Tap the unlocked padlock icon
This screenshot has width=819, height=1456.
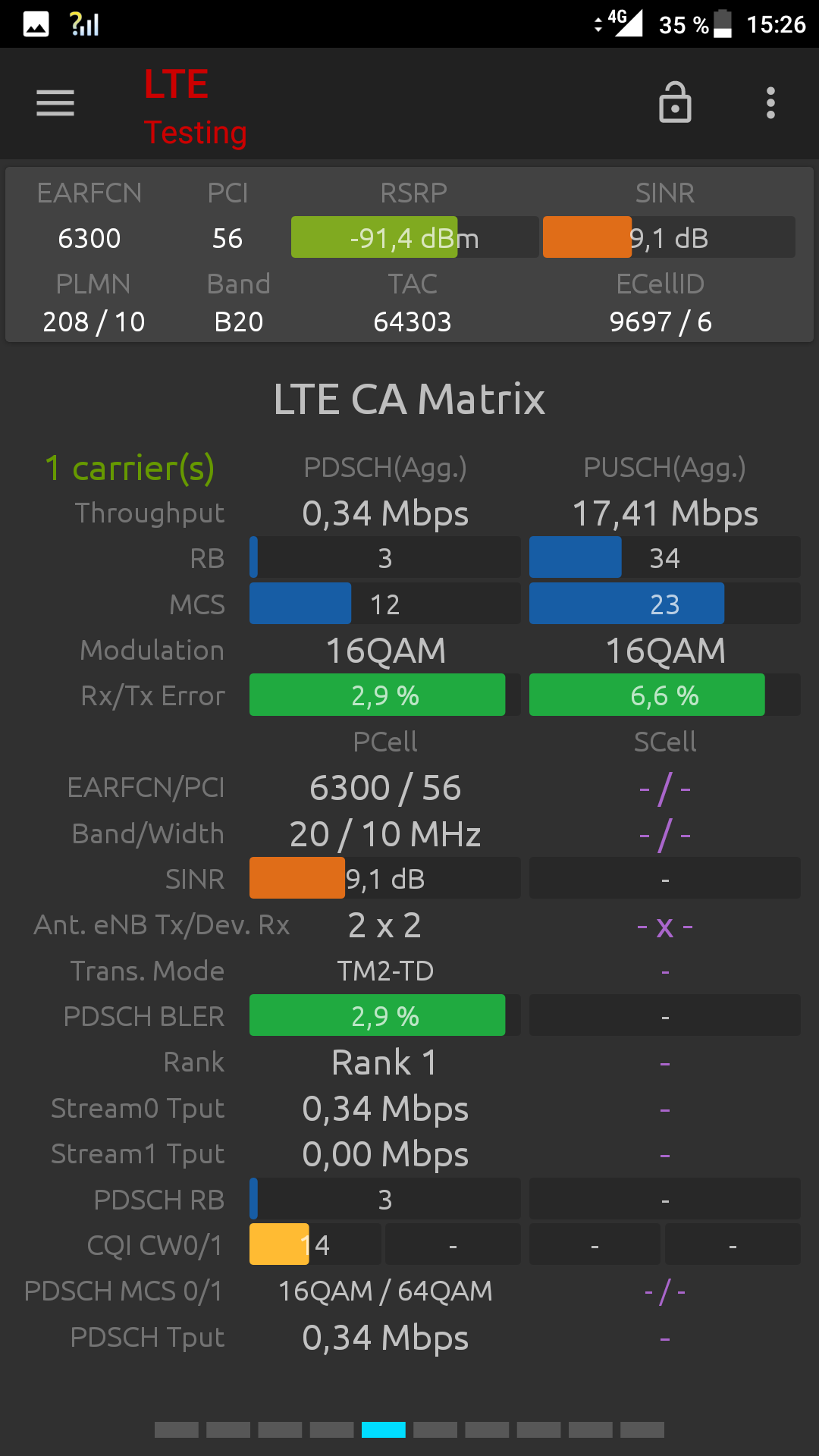coord(675,102)
